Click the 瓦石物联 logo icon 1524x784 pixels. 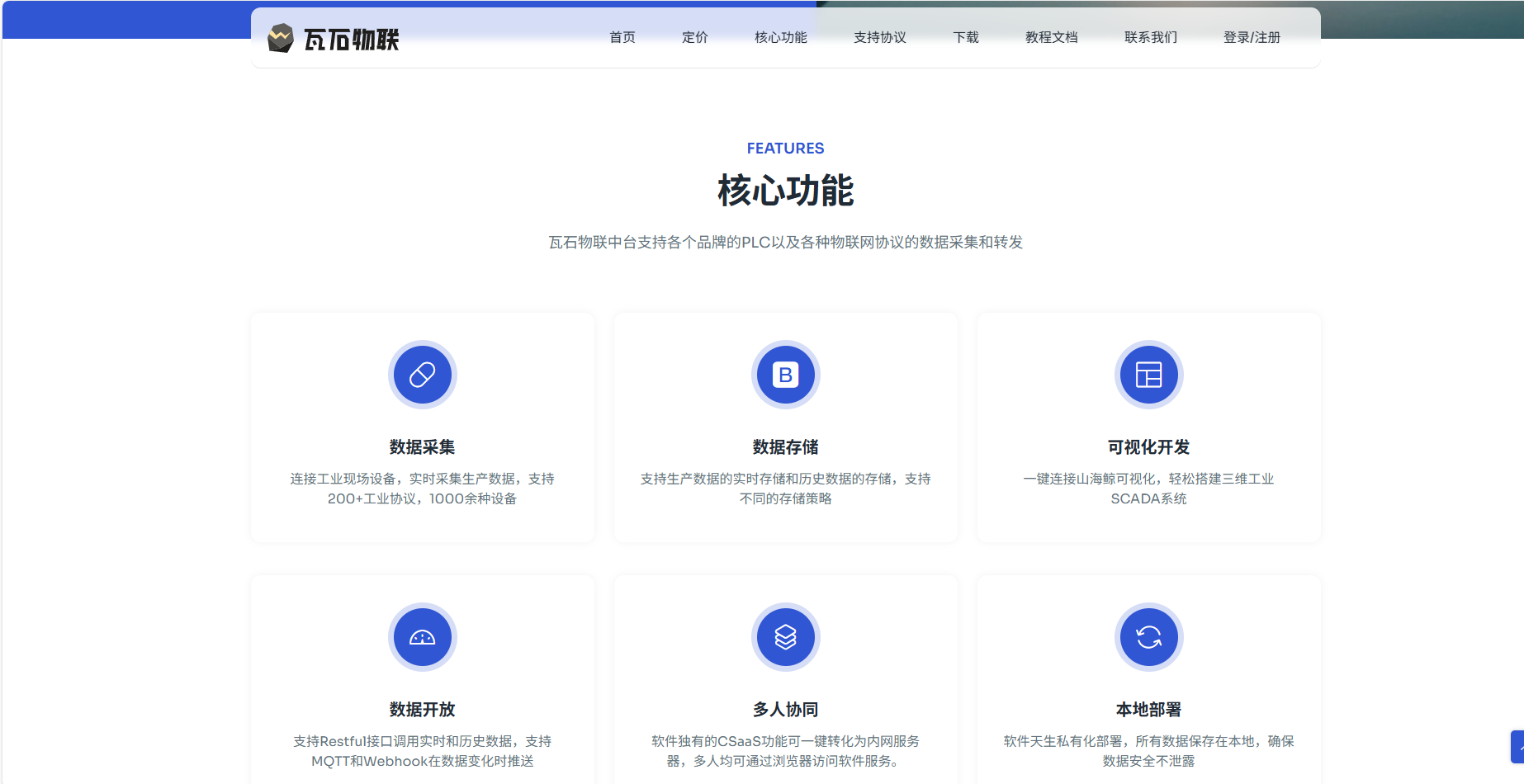[281, 38]
